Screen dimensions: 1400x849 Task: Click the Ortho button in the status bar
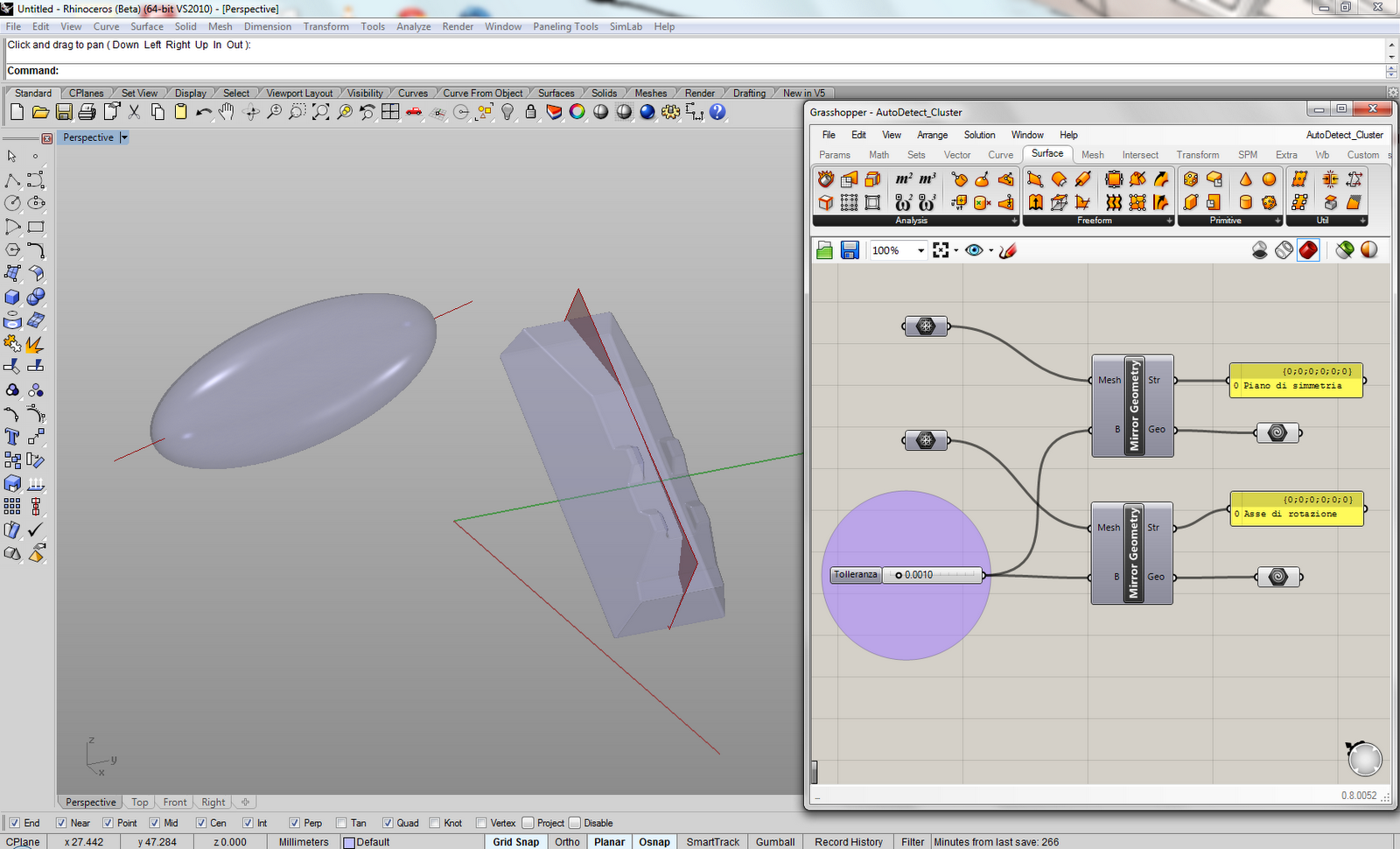(x=567, y=841)
